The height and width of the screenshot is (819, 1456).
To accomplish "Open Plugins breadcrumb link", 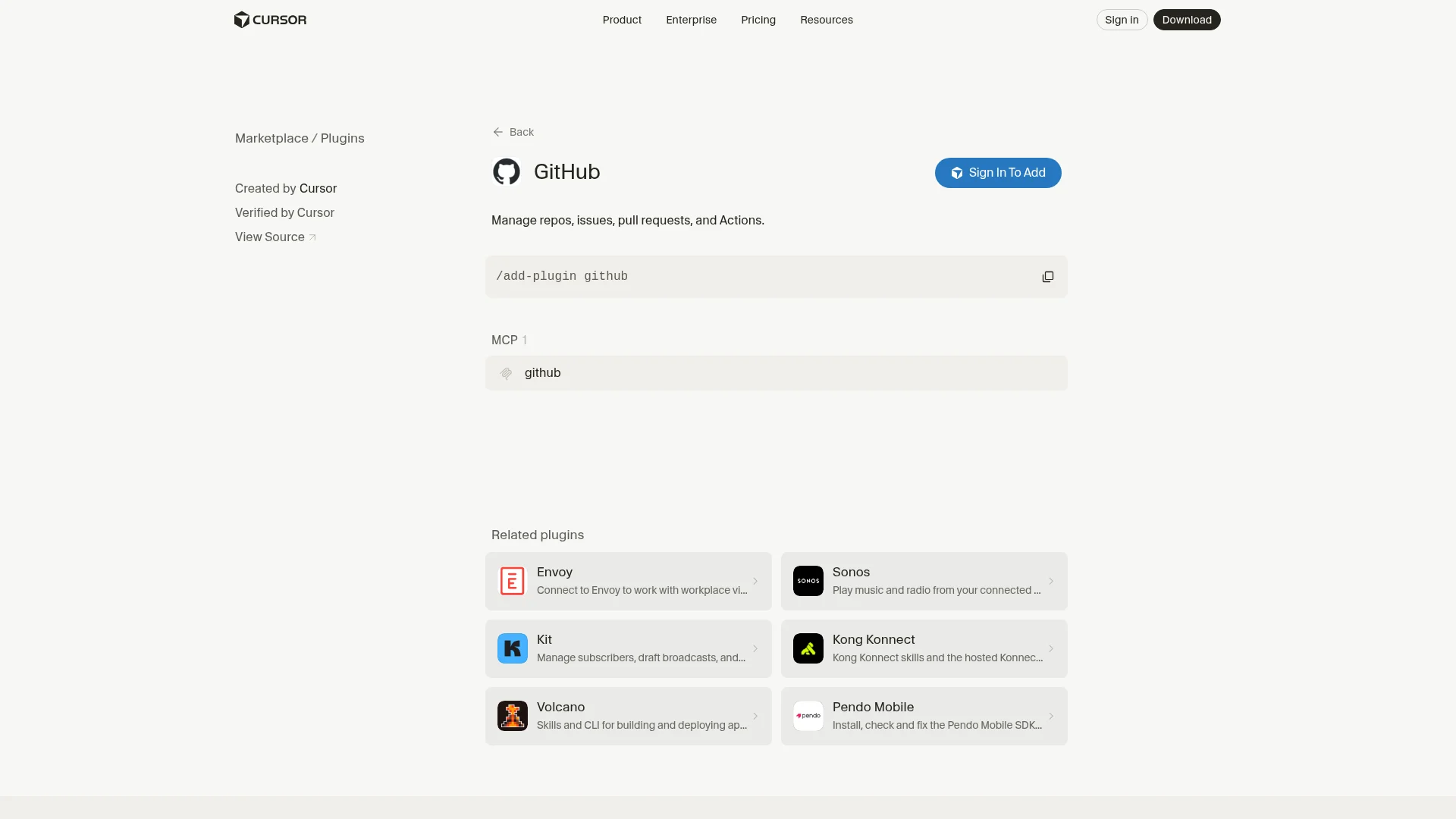I will pyautogui.click(x=343, y=138).
